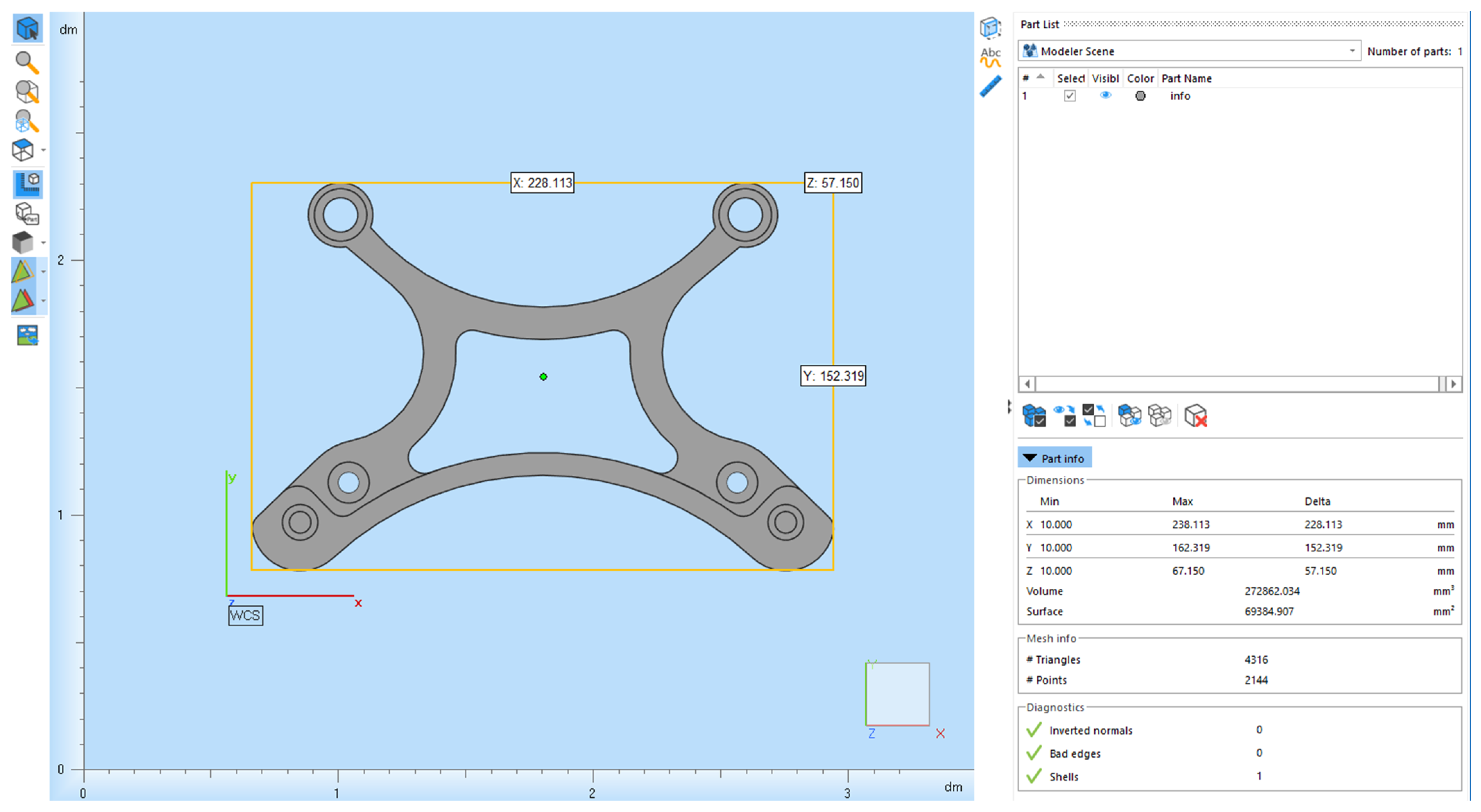Select the blue ruler measurement tool

[x=990, y=87]
